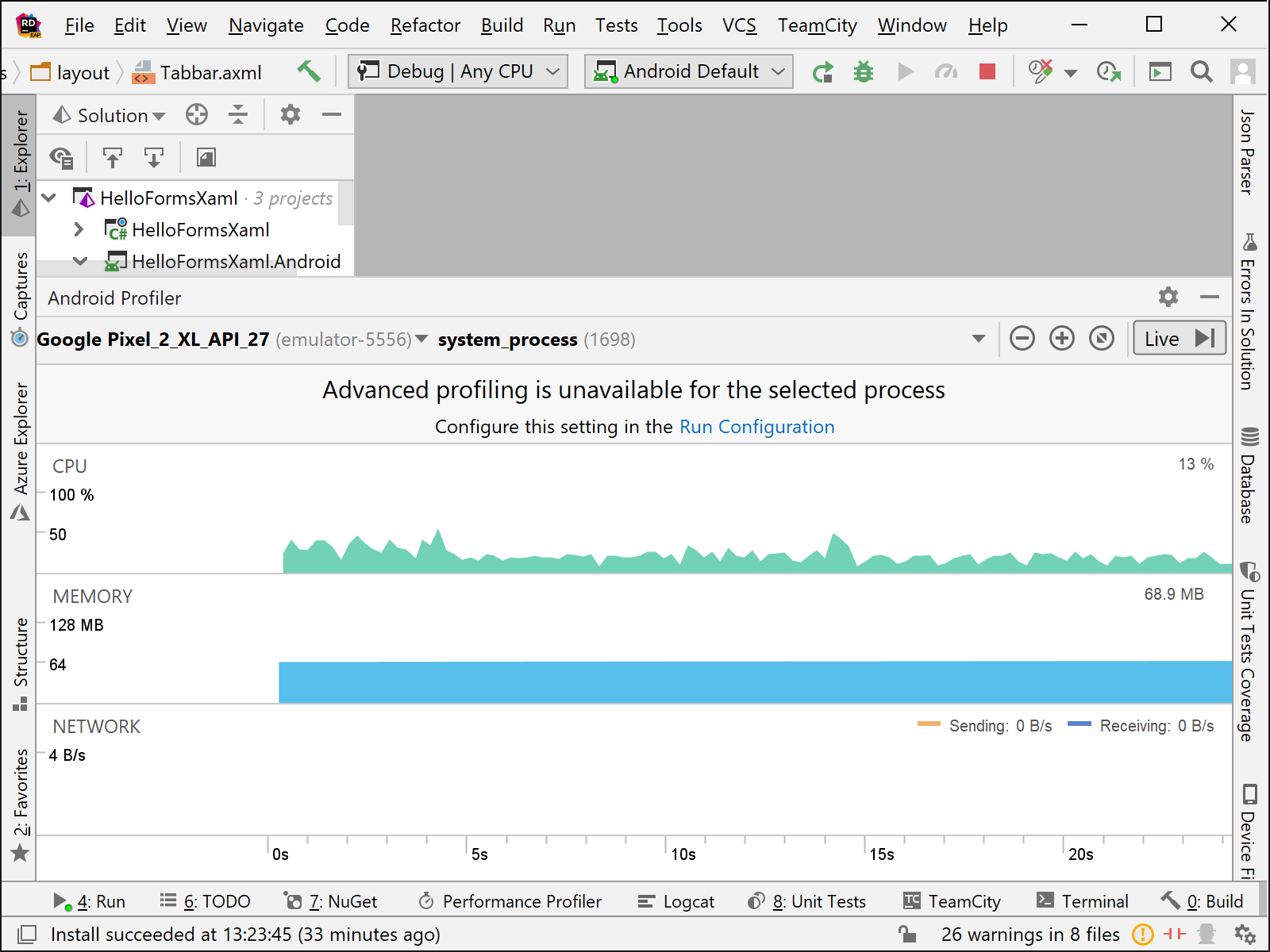Click the navigate down arrow icon

[x=153, y=158]
